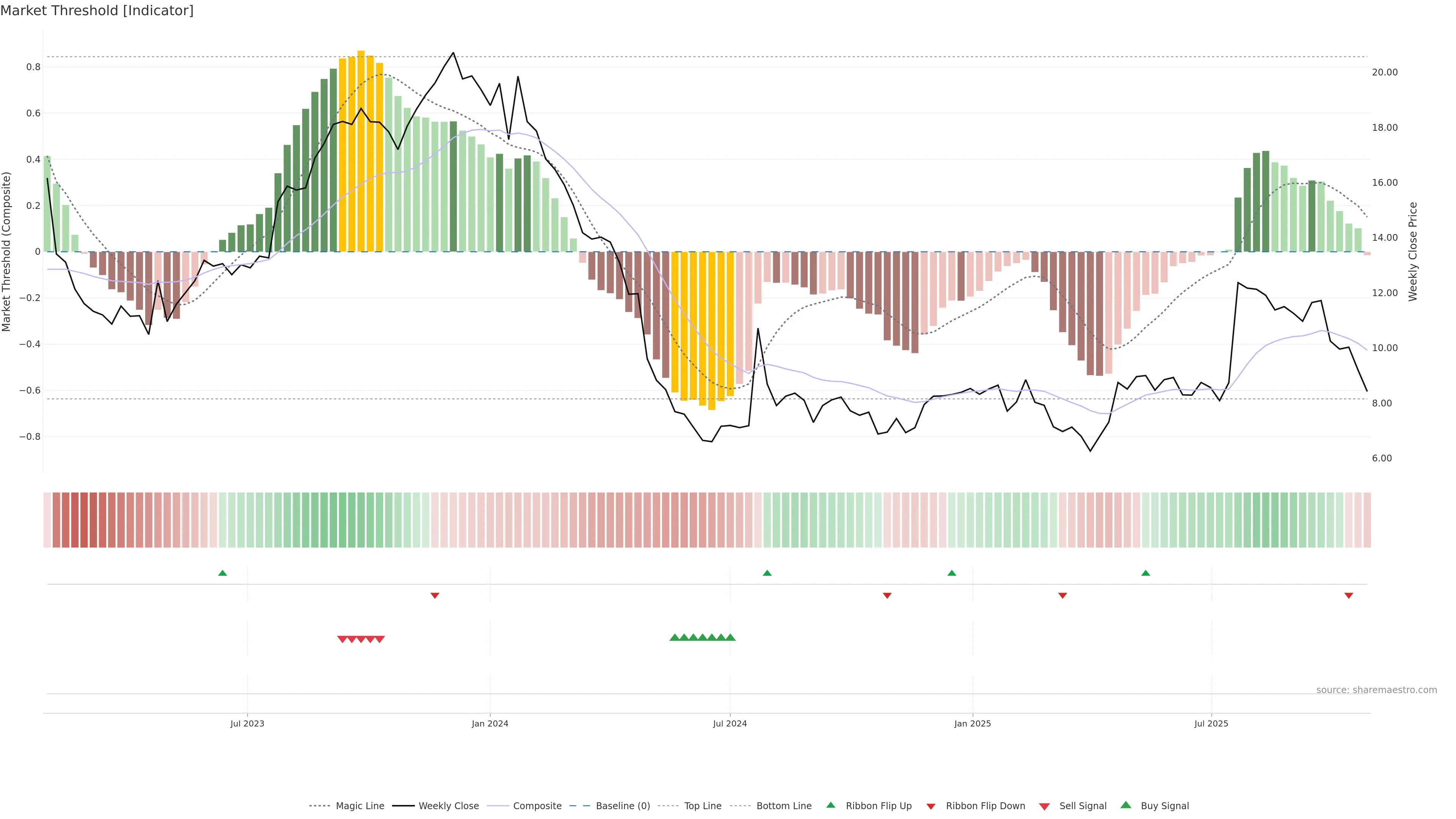Click the Jan 2025 x-axis label
This screenshot has height=819, width=1456.
pyautogui.click(x=972, y=723)
